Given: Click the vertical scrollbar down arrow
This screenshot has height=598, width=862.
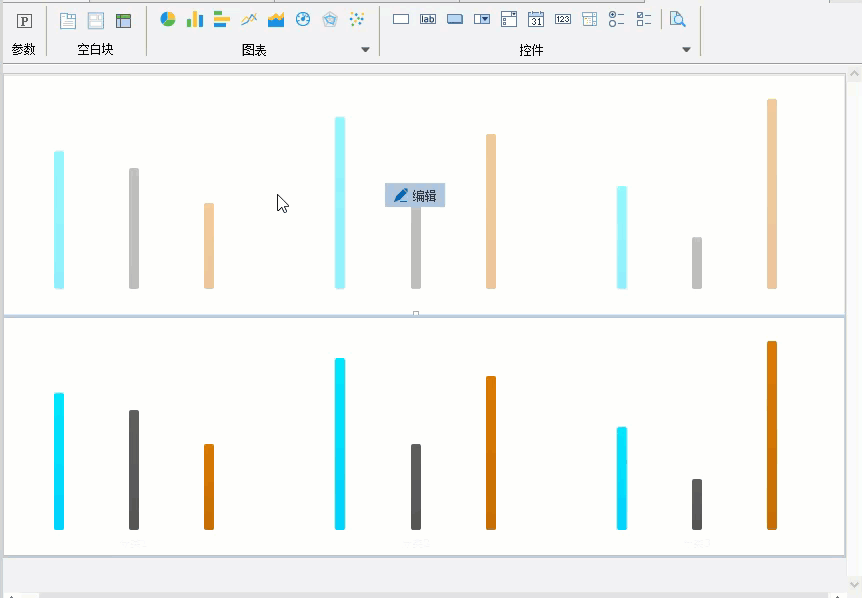Looking at the screenshot, I should 854,585.
